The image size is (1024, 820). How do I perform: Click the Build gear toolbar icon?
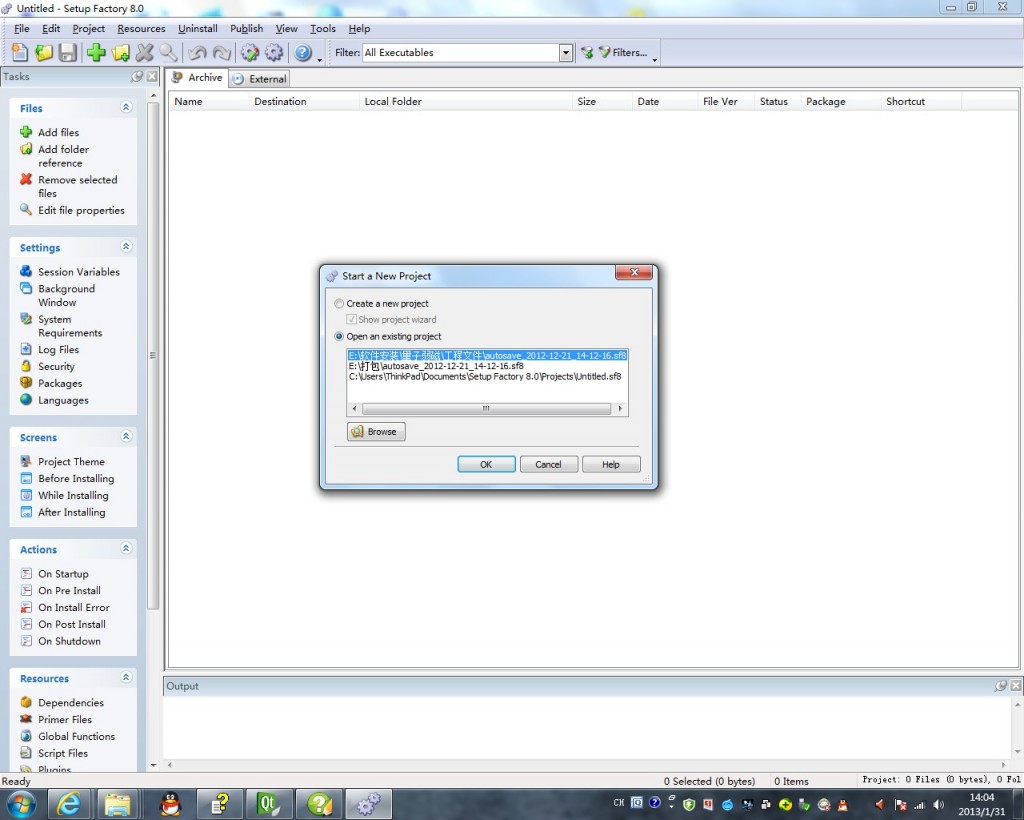point(249,52)
